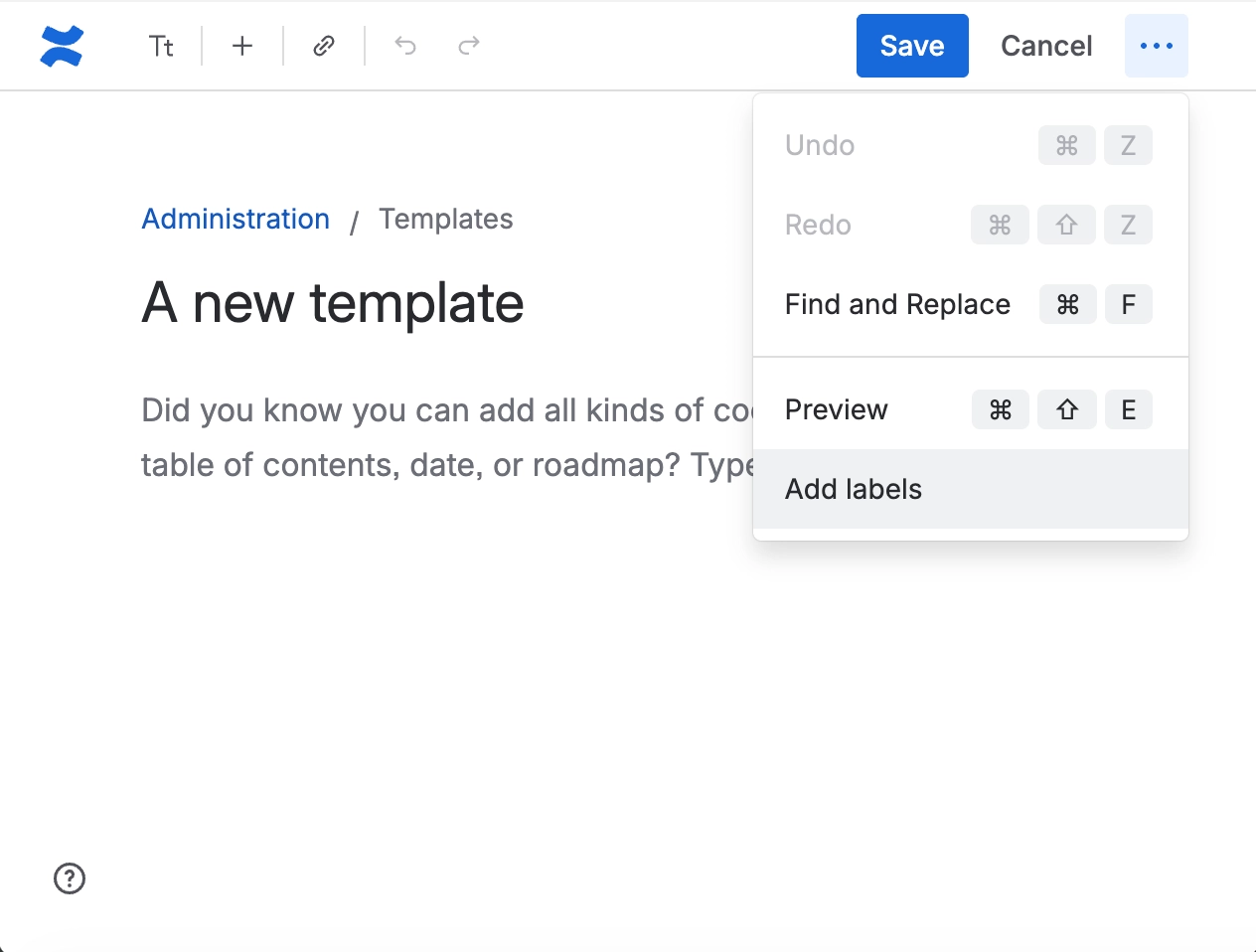Open the help question mark icon
1256x952 pixels.
pos(70,878)
